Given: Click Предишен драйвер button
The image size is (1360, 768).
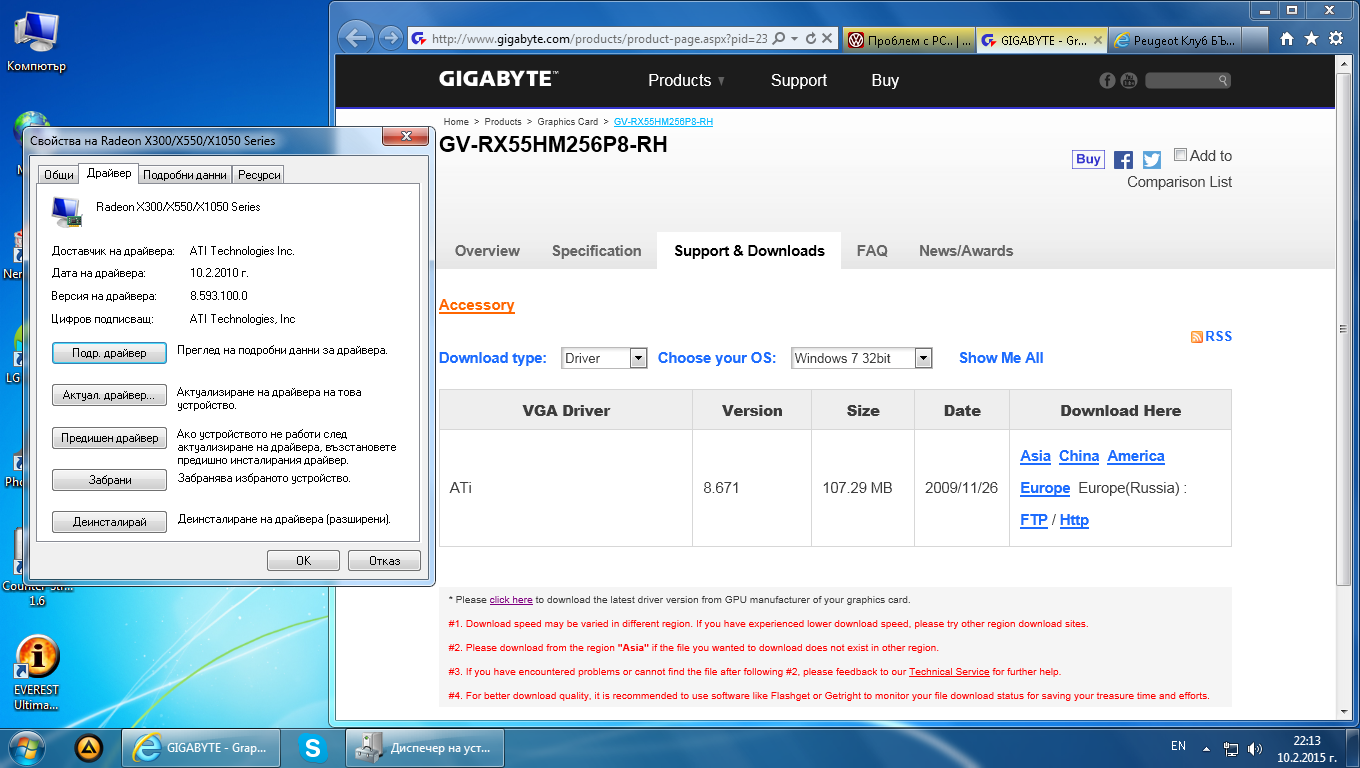Looking at the screenshot, I should point(109,438).
